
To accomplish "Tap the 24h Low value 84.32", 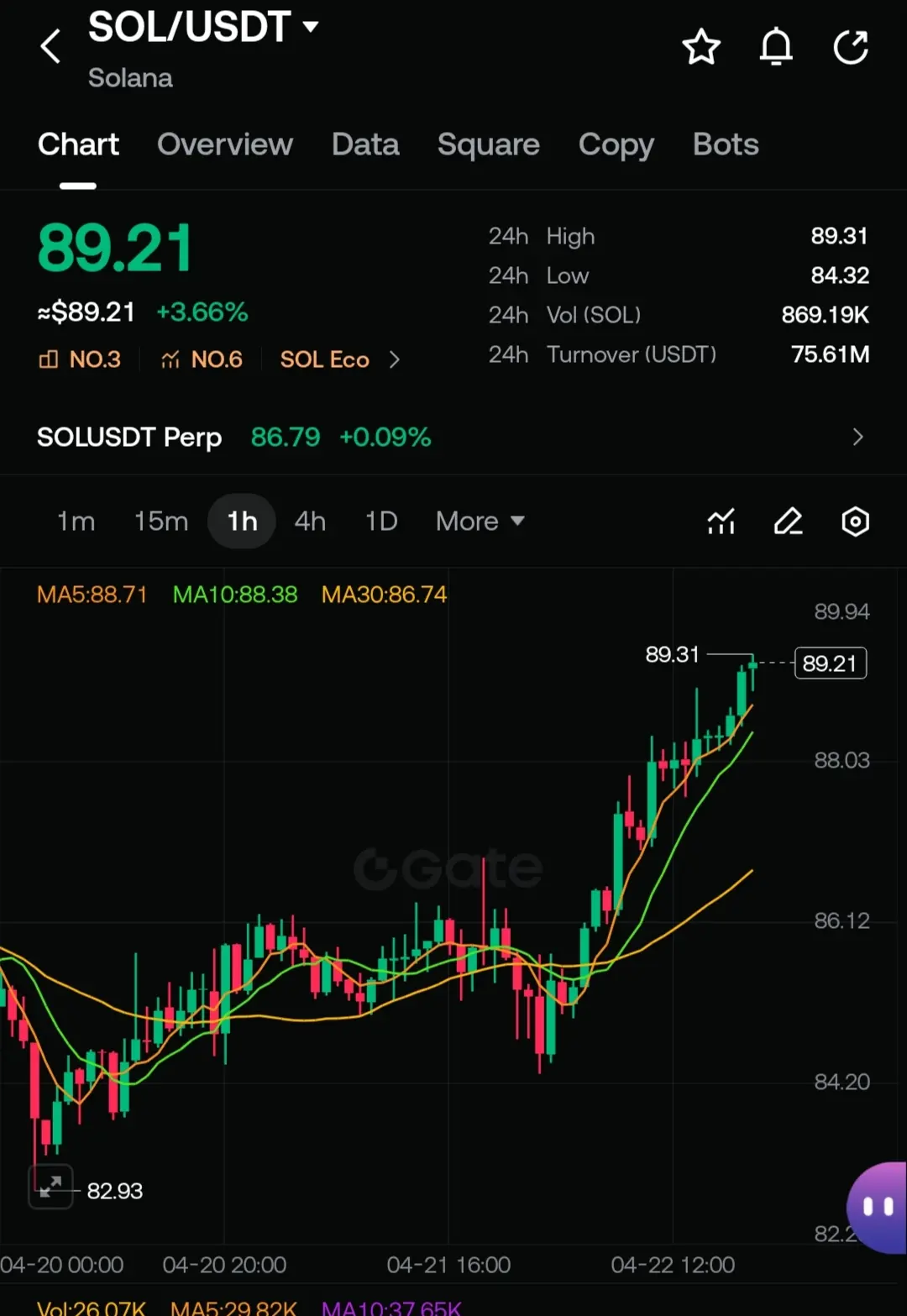I will point(840,275).
